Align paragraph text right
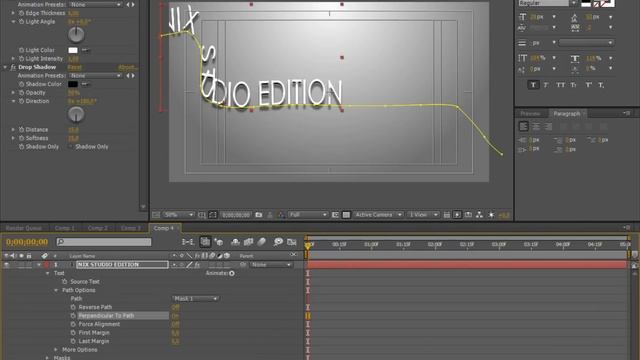 548,127
